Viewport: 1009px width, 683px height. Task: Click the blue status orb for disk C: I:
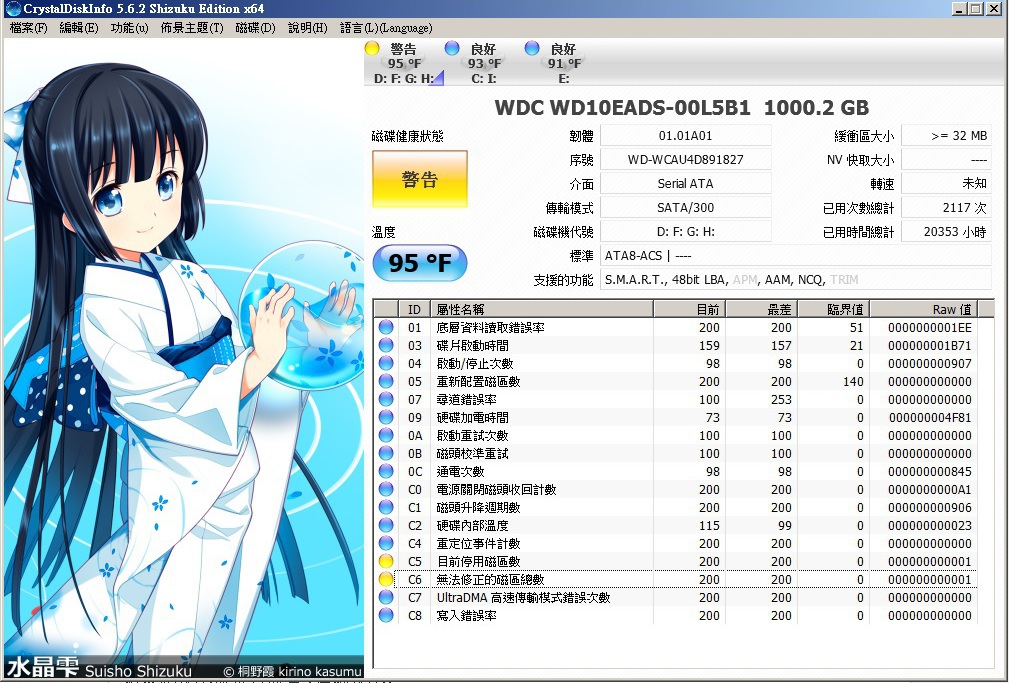452,48
